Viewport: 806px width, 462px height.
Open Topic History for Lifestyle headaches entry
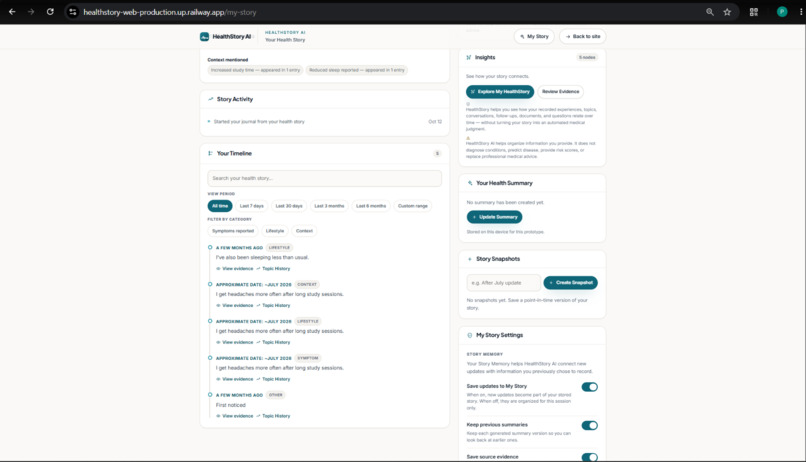273,342
